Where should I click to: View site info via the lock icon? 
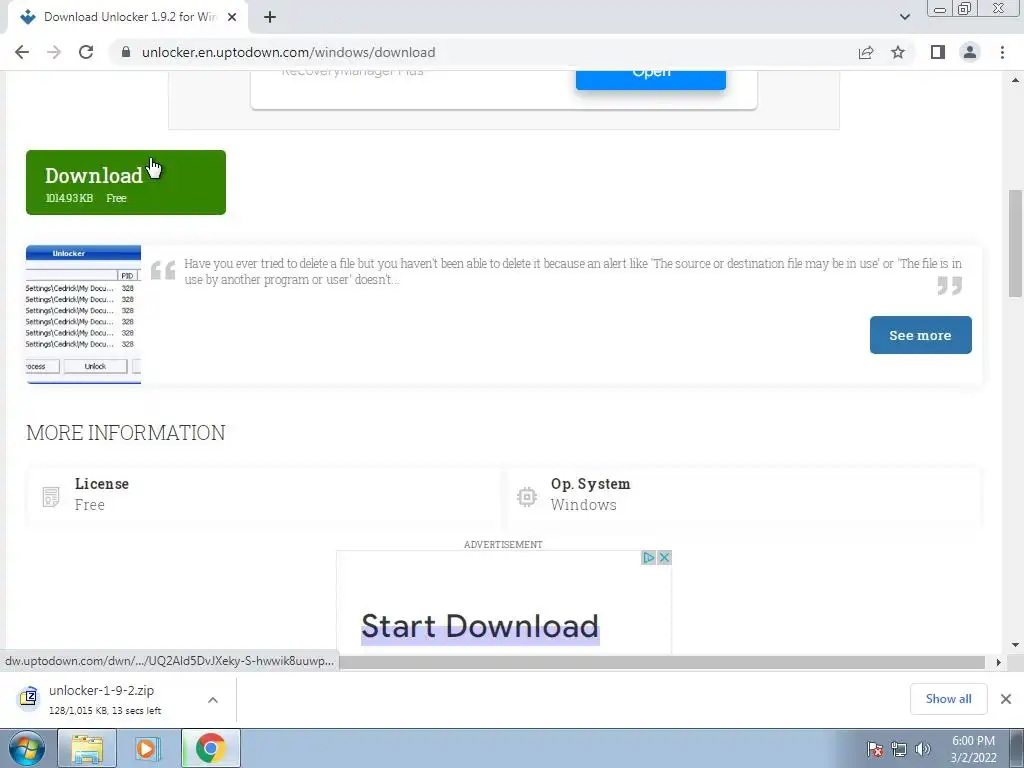(126, 52)
